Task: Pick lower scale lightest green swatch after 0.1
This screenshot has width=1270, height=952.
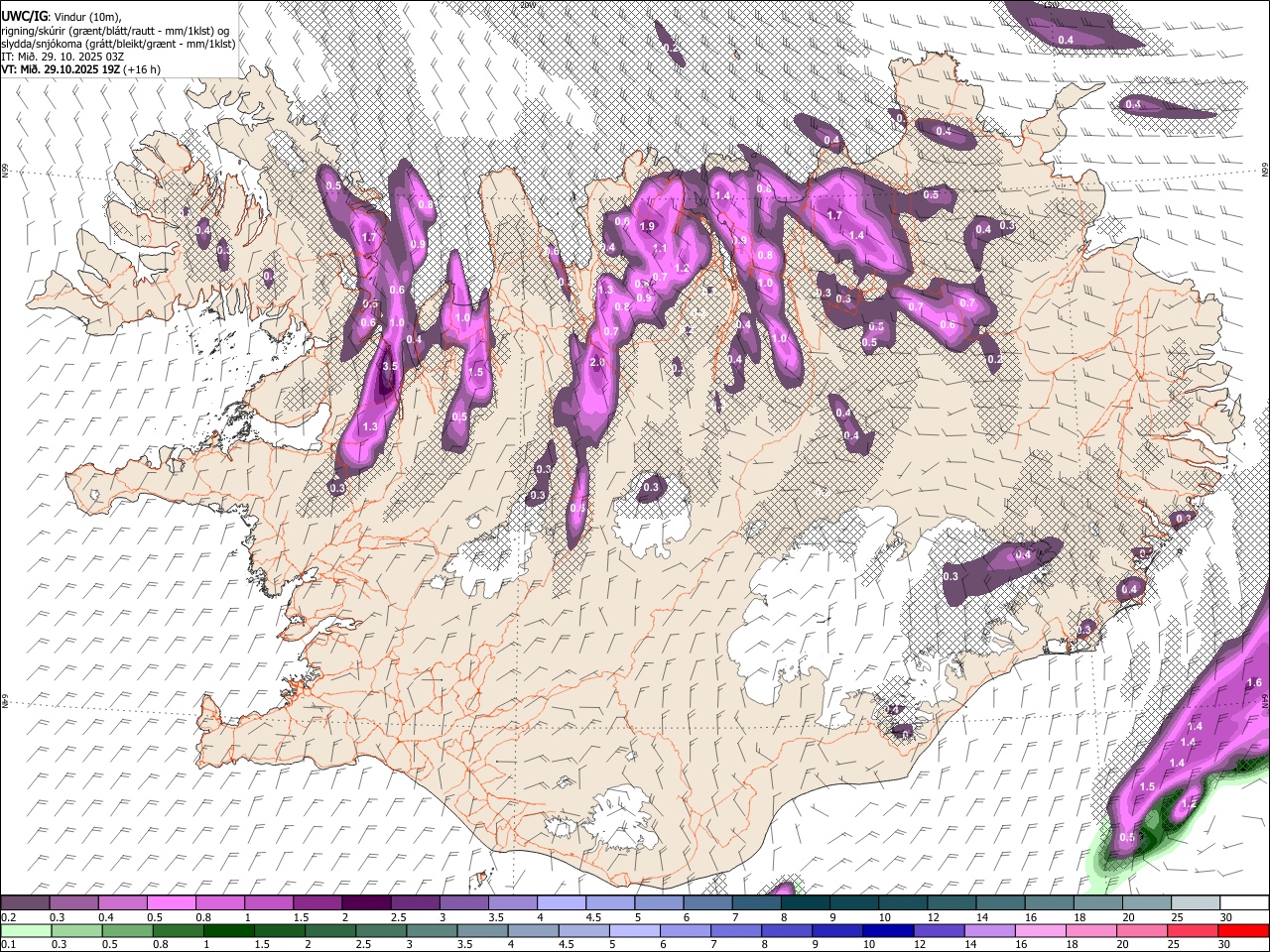Action: [25, 930]
